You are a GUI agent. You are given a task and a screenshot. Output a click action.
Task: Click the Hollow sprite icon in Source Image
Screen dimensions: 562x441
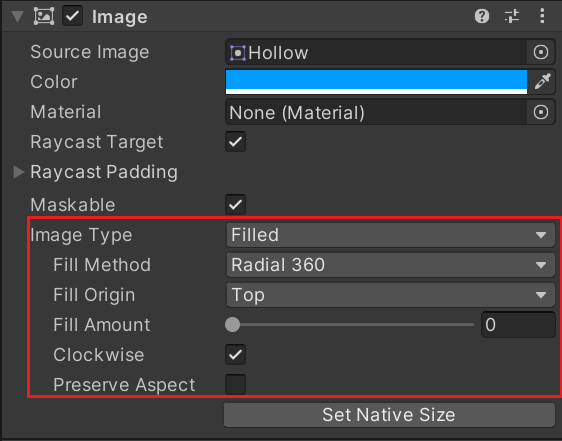pyautogui.click(x=238, y=53)
